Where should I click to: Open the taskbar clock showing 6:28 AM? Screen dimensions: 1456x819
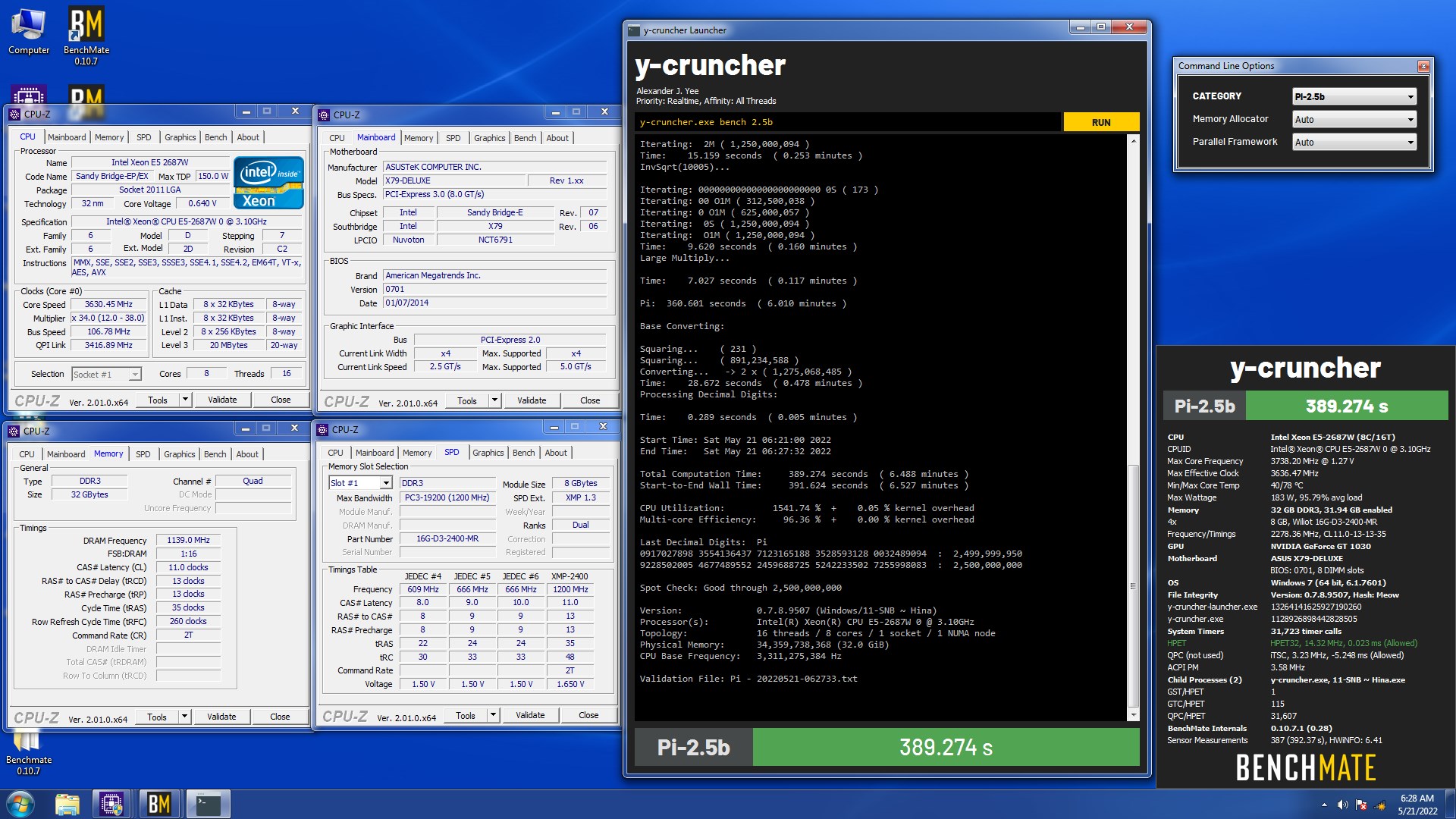point(1417,805)
